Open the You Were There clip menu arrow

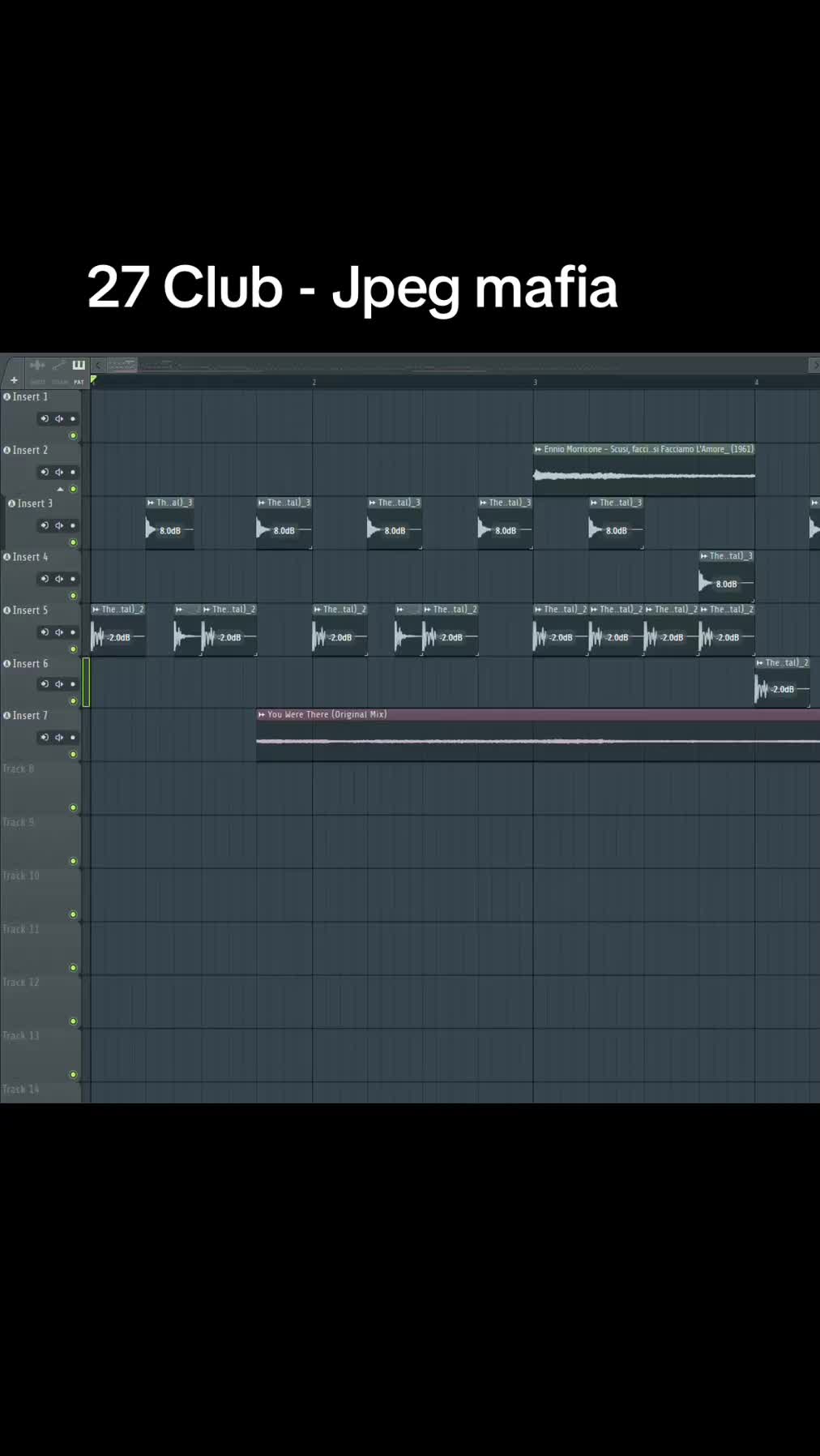click(x=262, y=715)
